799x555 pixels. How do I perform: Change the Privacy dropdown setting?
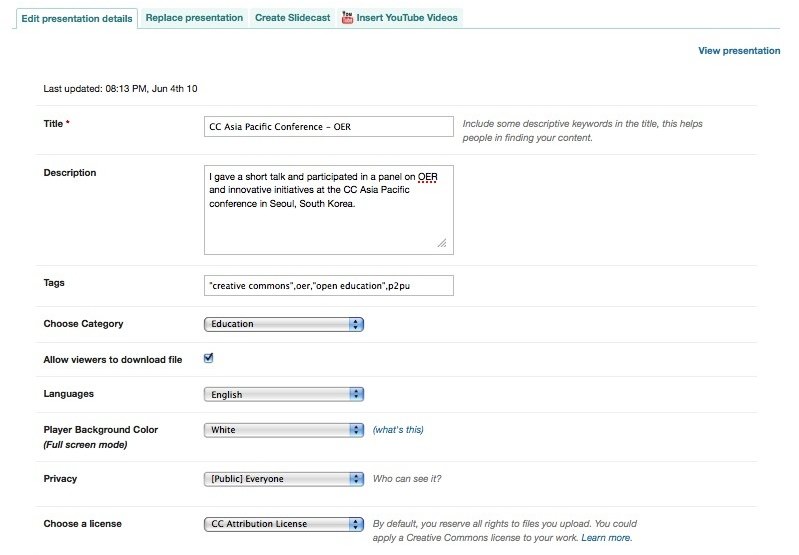[x=283, y=479]
